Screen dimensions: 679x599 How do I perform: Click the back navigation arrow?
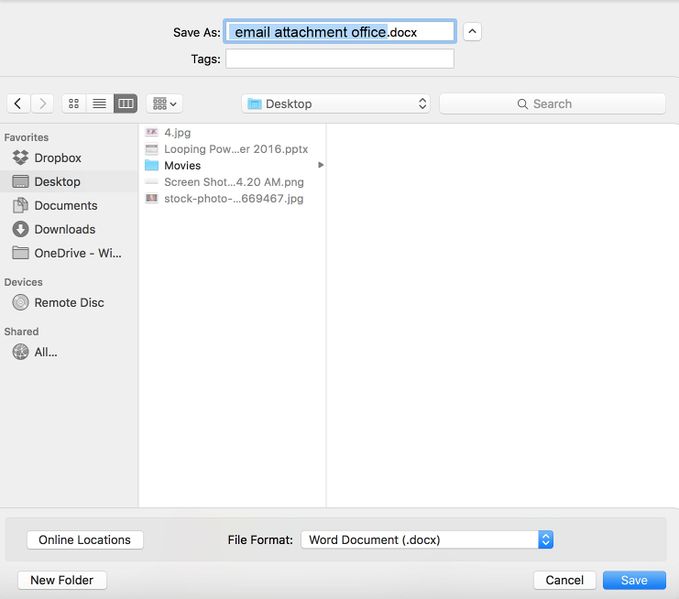tap(18, 104)
